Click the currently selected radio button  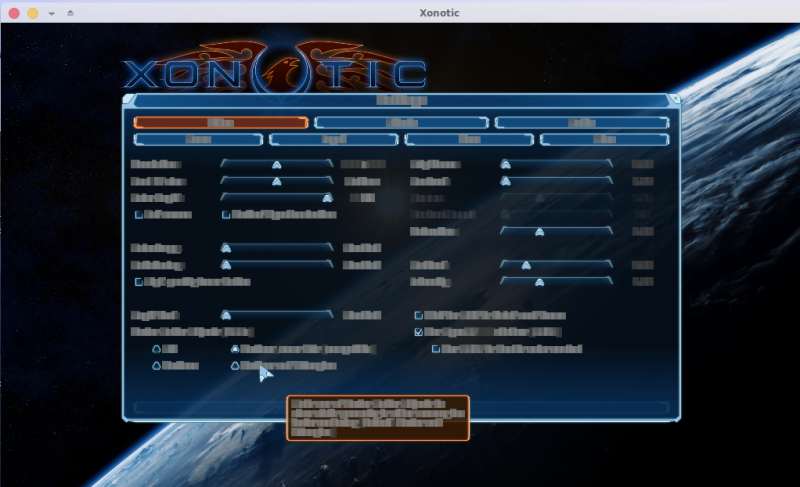tap(235, 349)
